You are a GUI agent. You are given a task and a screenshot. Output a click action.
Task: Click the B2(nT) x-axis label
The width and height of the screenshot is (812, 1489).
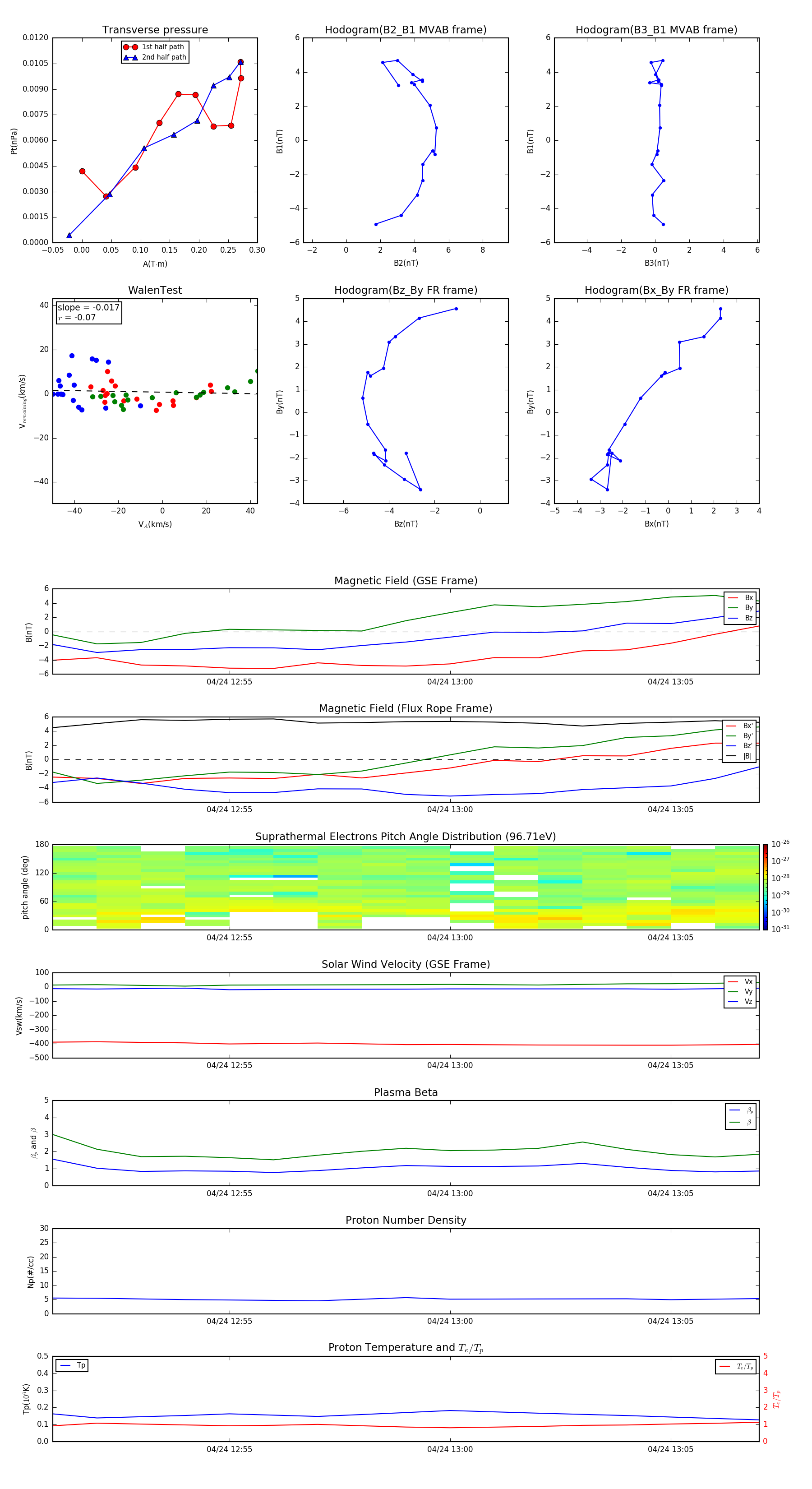406,263
